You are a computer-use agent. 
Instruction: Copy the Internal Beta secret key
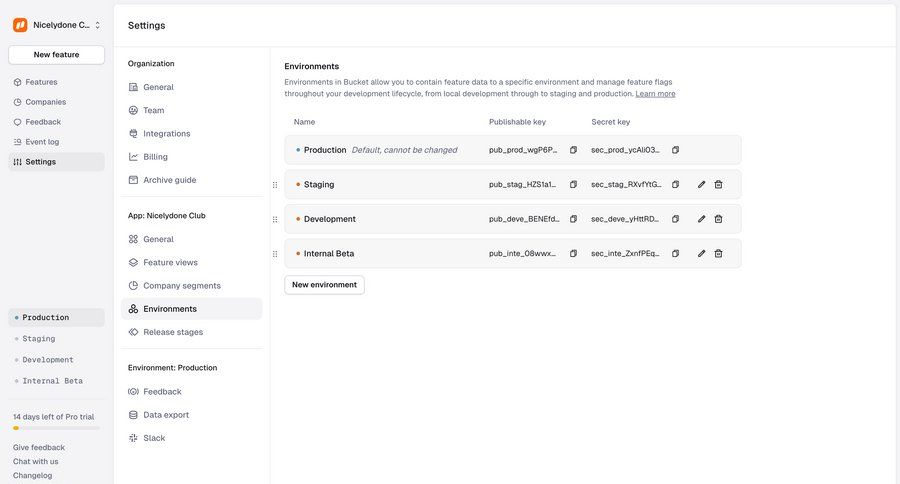click(676, 253)
